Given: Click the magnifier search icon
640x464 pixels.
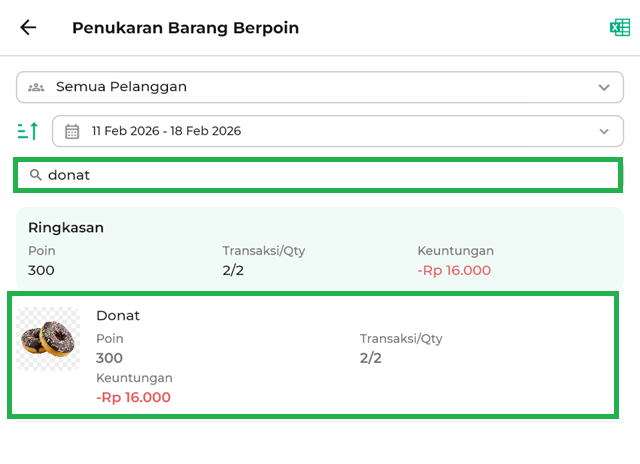Looking at the screenshot, I should point(36,175).
